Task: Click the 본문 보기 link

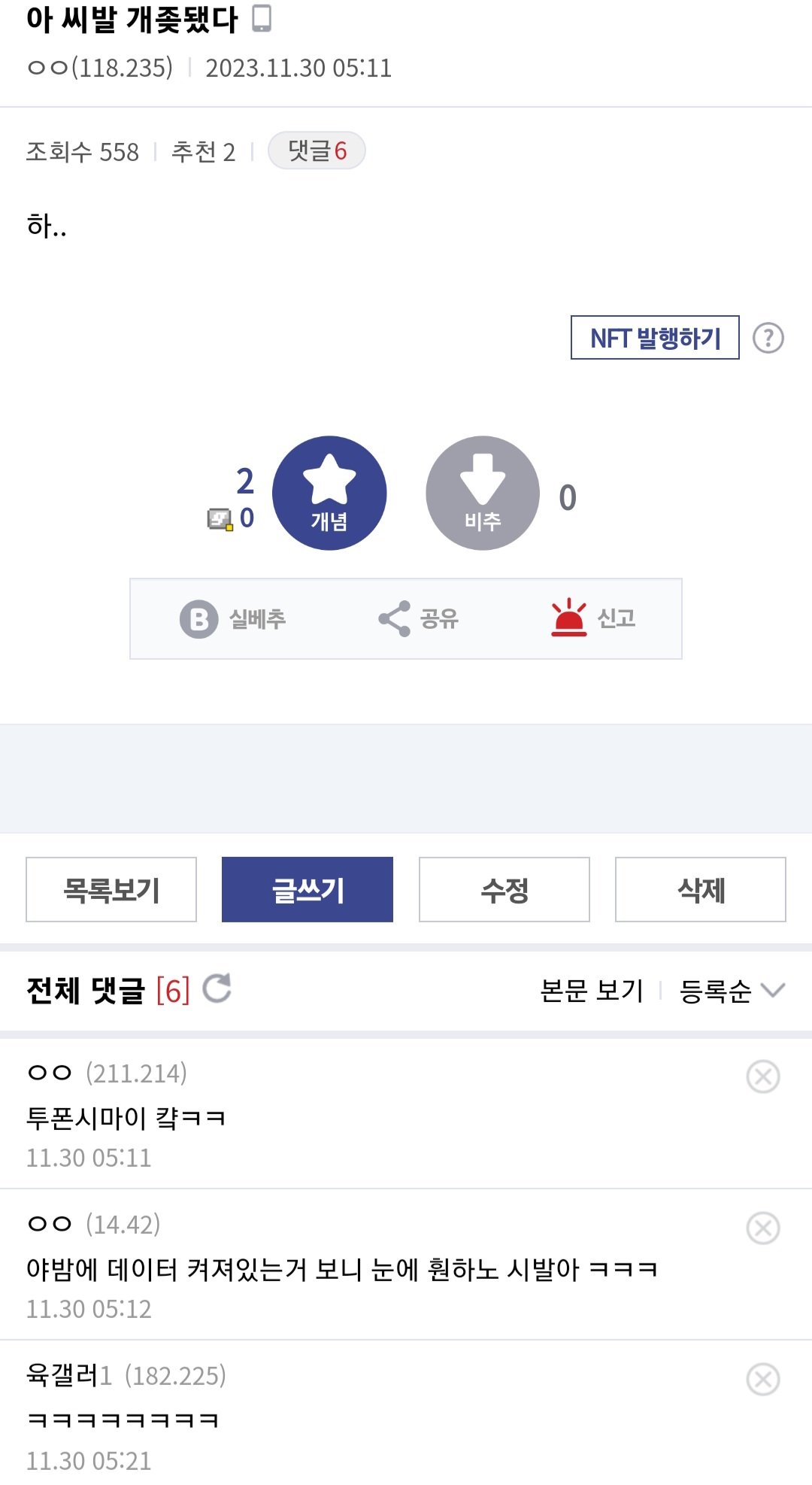Action: tap(592, 991)
